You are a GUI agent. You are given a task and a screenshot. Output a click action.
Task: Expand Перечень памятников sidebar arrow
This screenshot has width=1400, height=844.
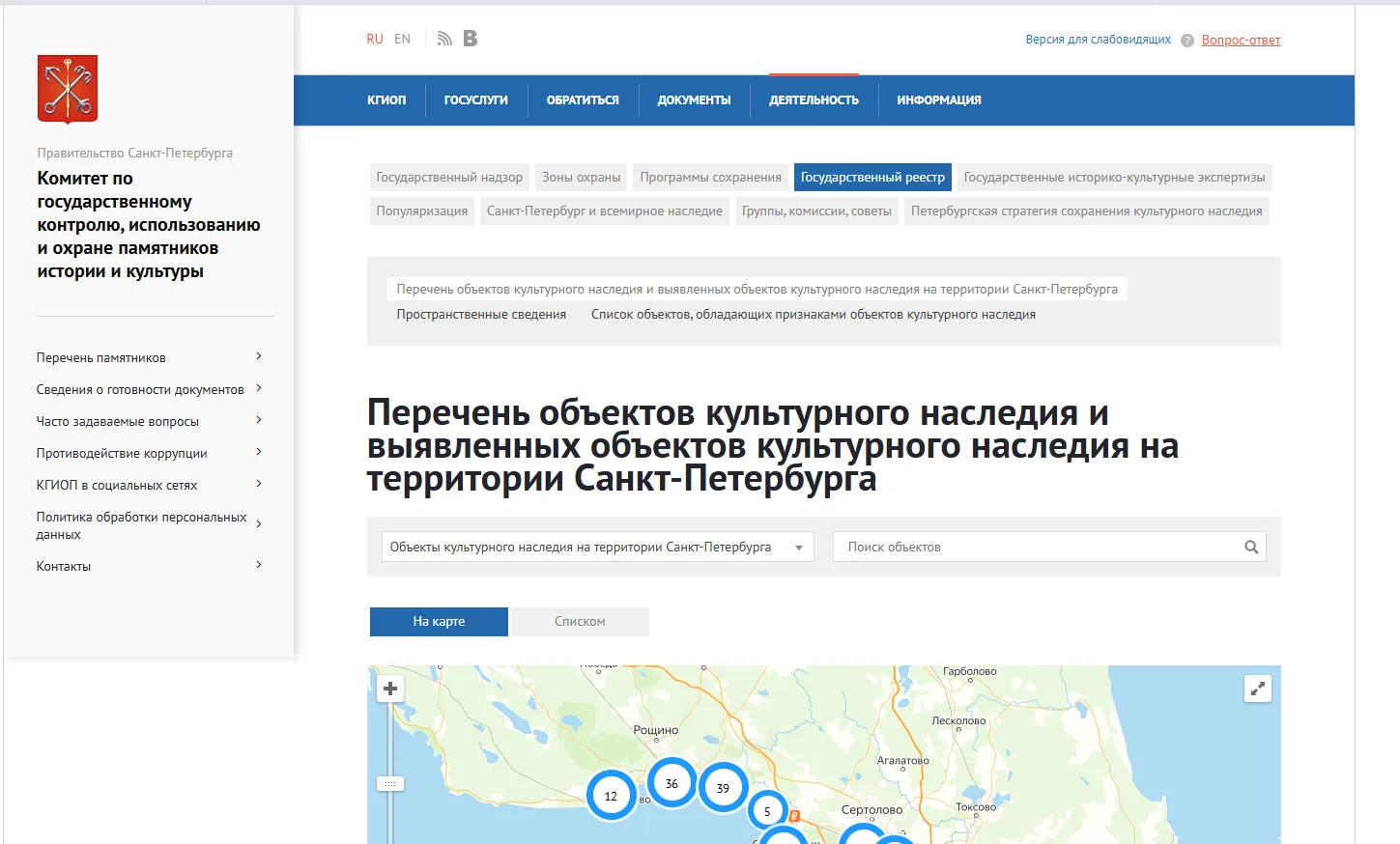(259, 356)
